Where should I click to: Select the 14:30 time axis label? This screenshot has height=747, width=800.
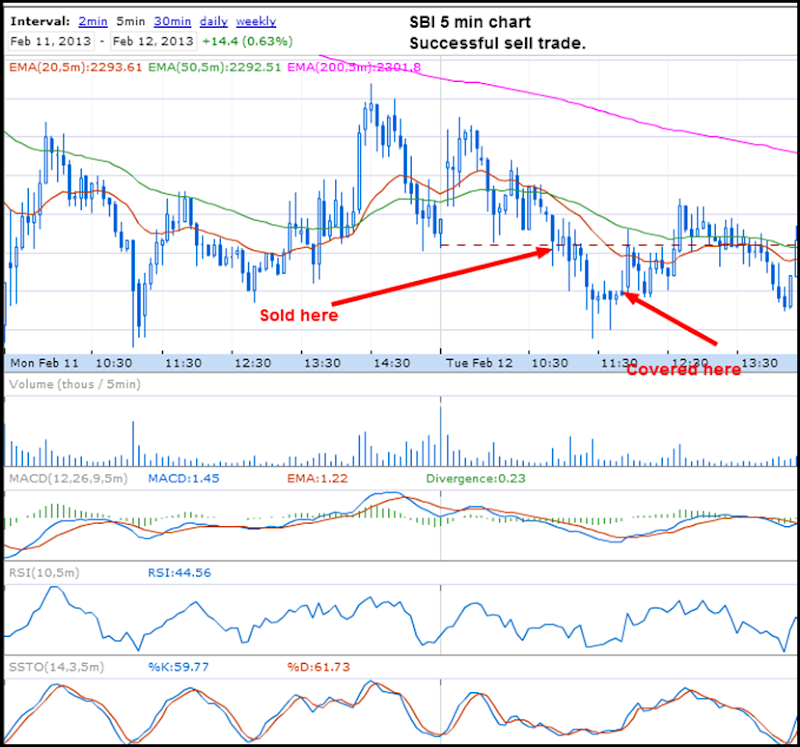point(392,363)
